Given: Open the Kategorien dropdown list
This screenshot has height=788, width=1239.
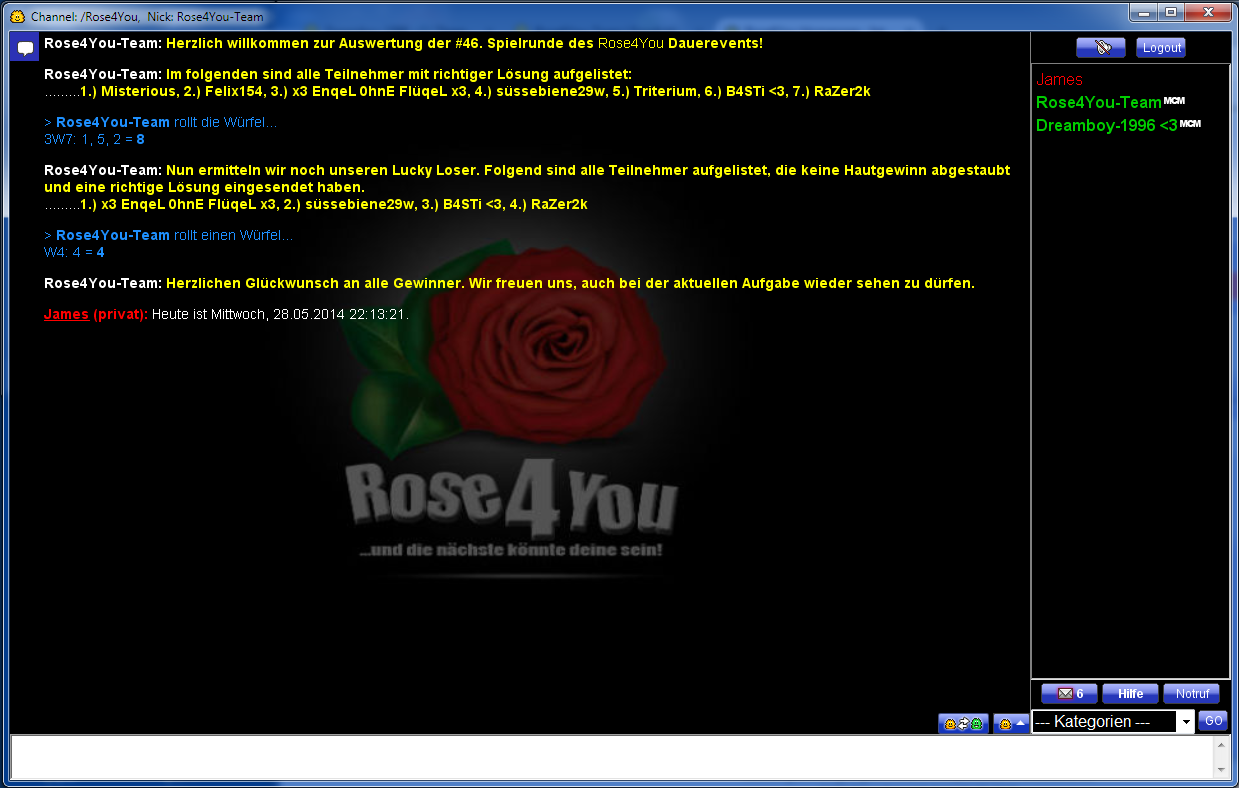Looking at the screenshot, I should 1186,722.
